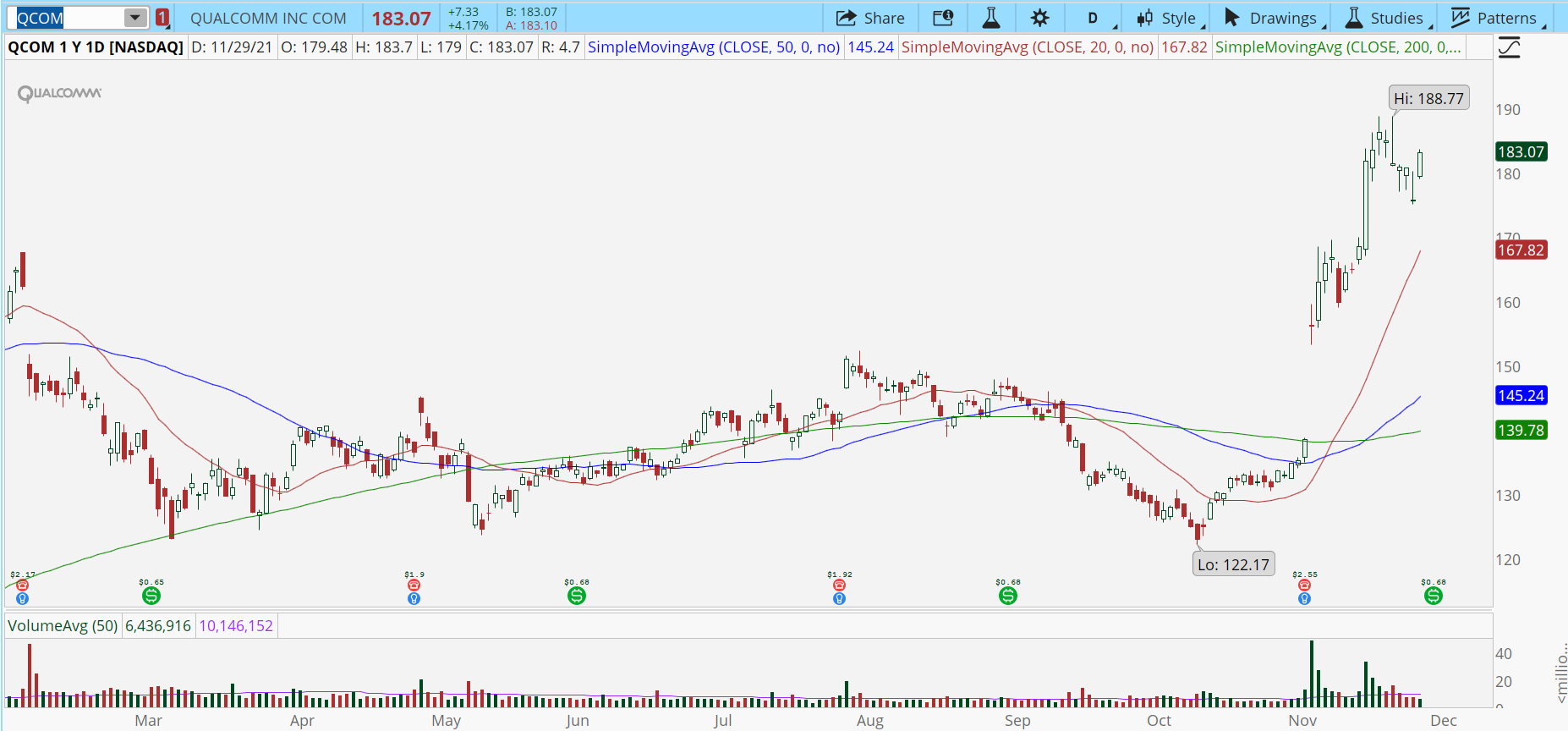Screen dimensions: 1568x731
Task: Click the Lo: 122.17 price bubble
Action: click(x=1233, y=564)
